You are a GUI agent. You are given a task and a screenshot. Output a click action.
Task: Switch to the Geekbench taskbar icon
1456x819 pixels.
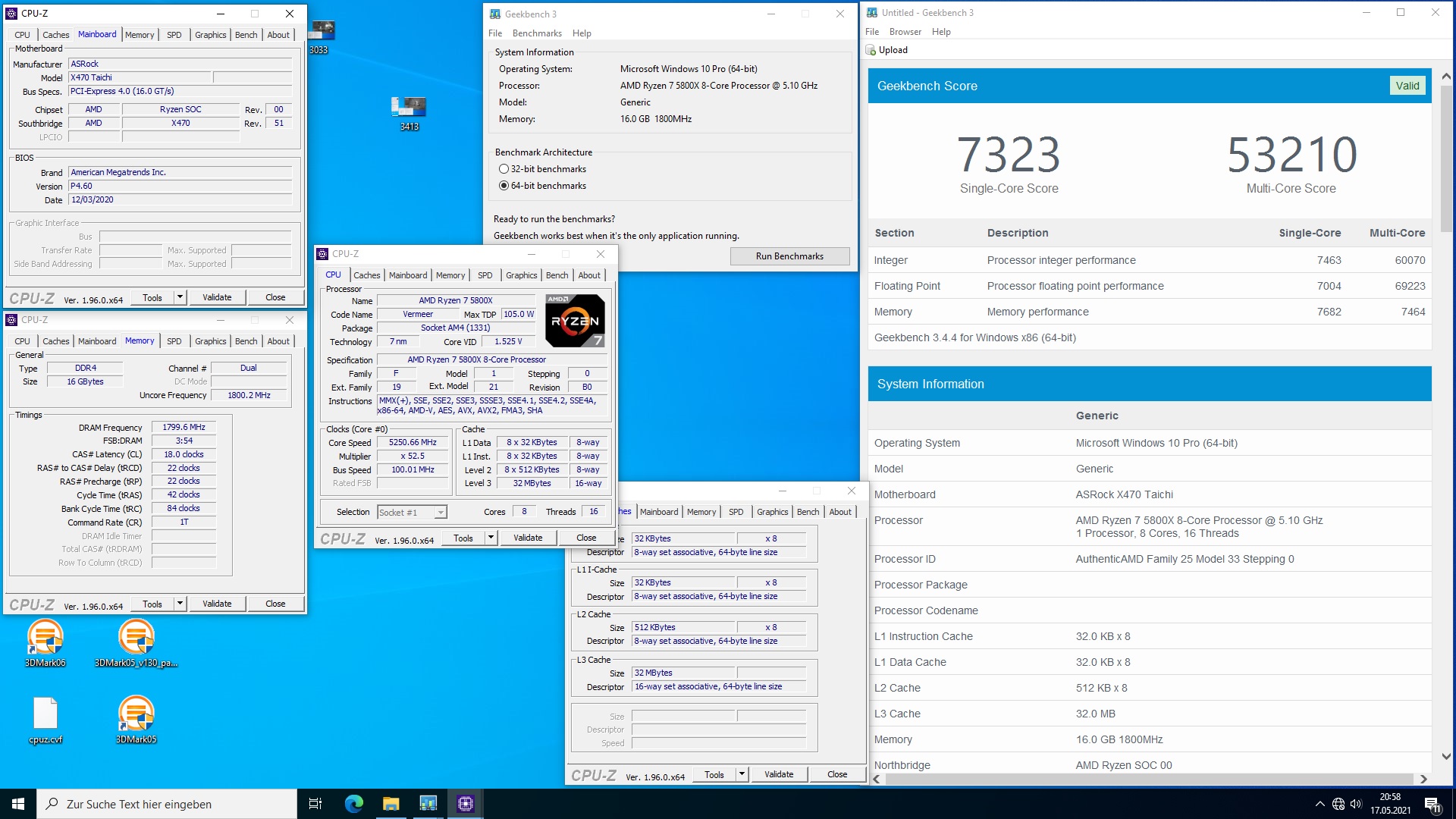click(x=428, y=804)
